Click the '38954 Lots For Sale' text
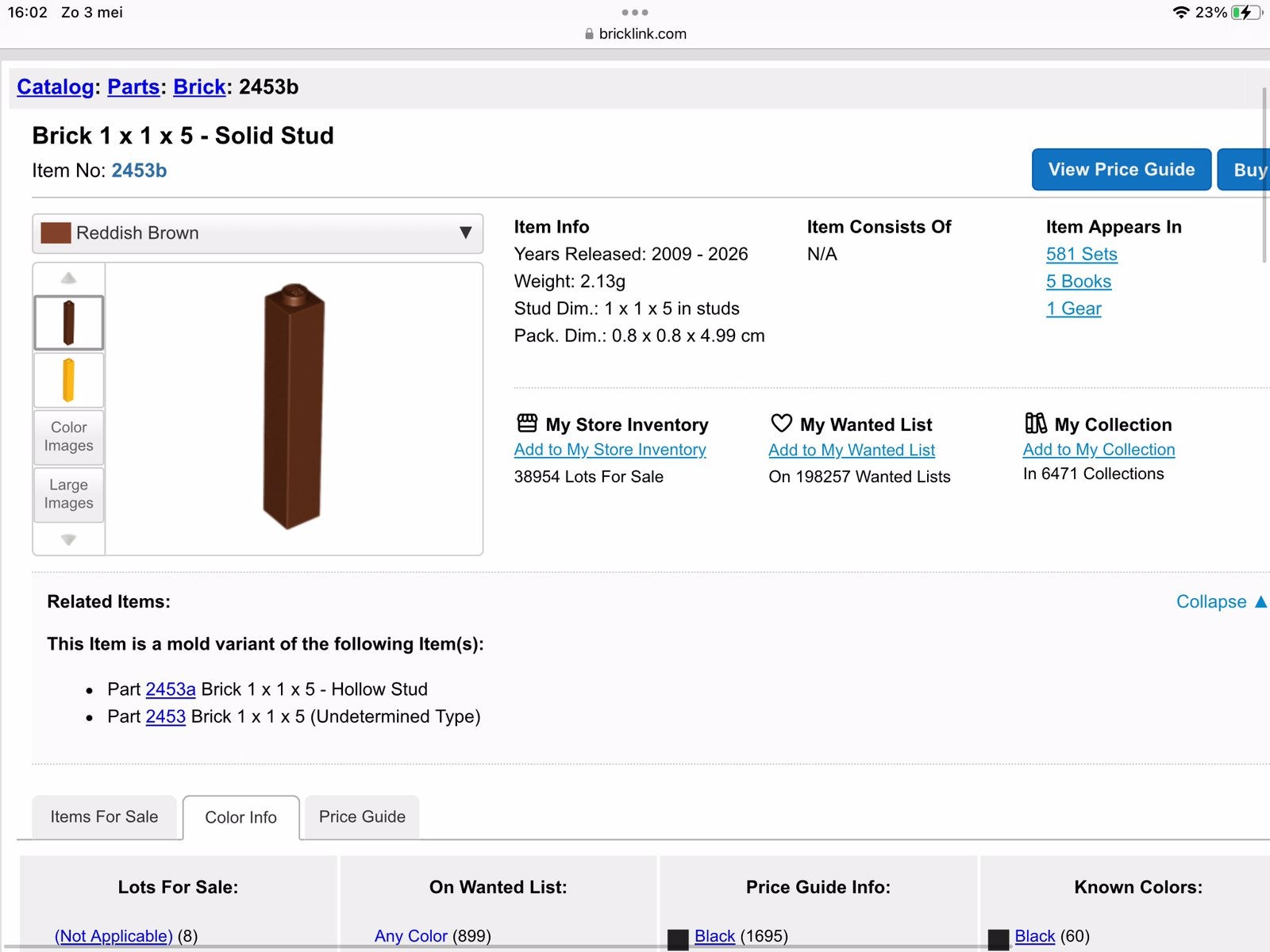Screen dimensions: 1270x952 (589, 477)
